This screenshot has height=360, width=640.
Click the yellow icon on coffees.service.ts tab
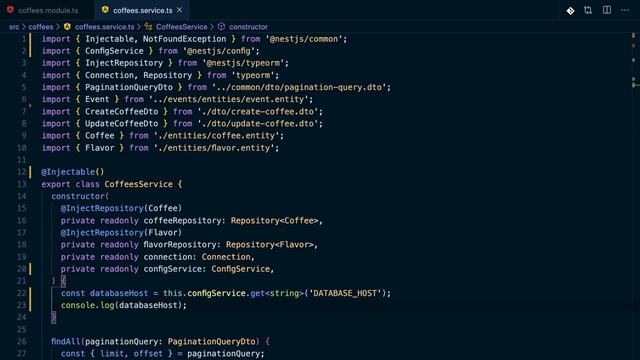[105, 10]
